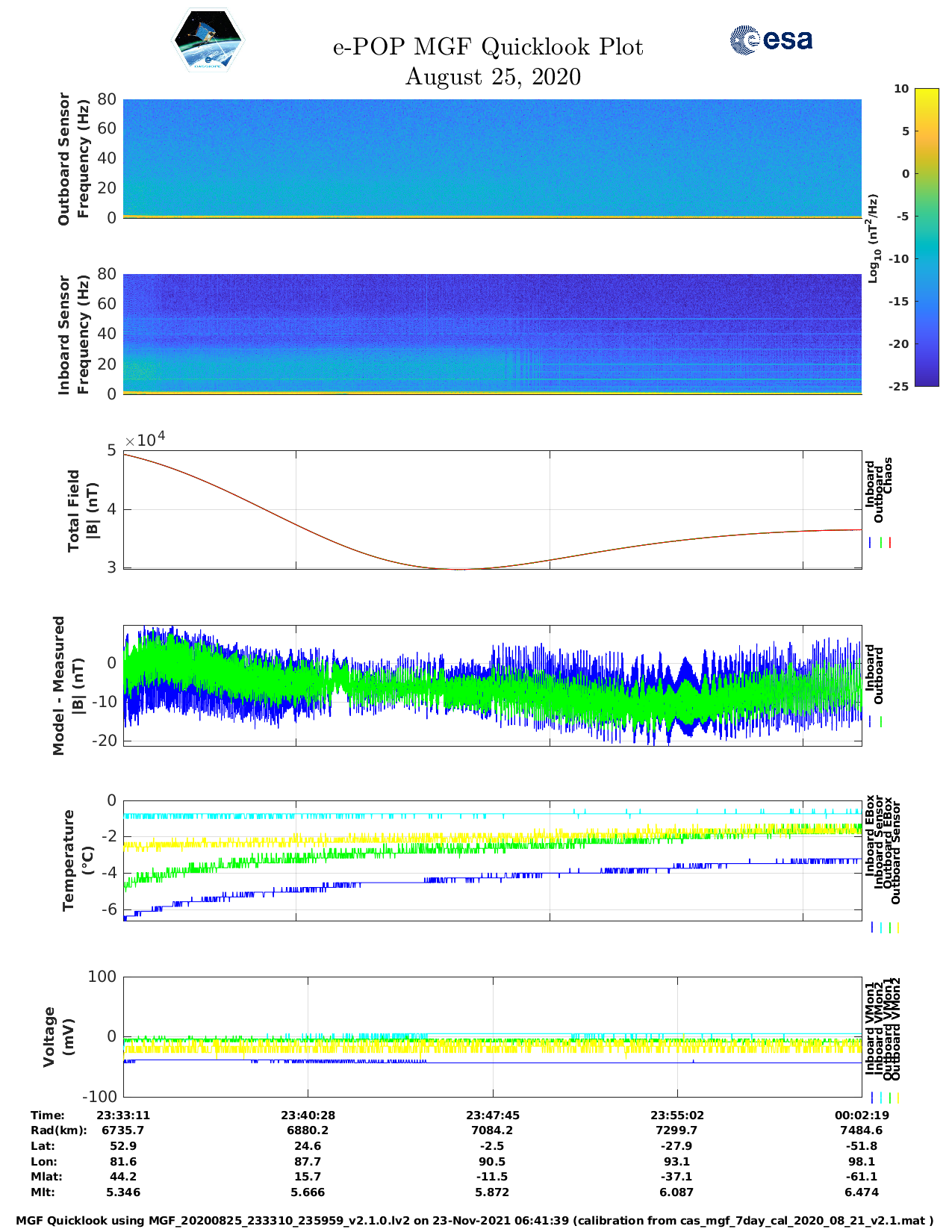
Task: Click inside the Outboard Sensor spectrogram
Action: (x=492, y=157)
